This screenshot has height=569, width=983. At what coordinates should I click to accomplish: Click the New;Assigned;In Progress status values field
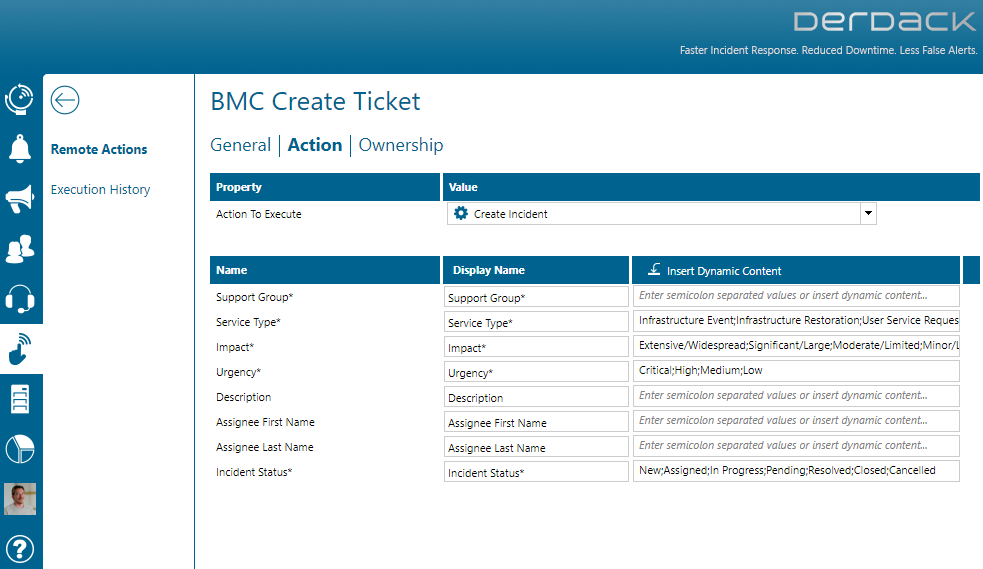coord(796,471)
